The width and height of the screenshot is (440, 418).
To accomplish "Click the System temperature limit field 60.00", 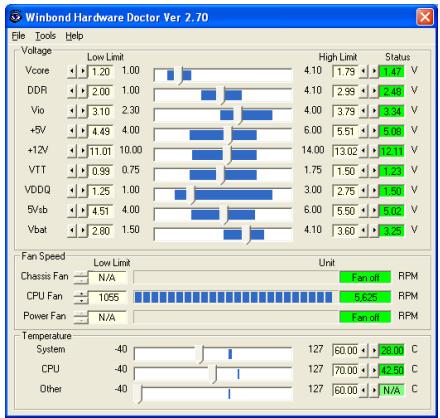I will click(346, 350).
